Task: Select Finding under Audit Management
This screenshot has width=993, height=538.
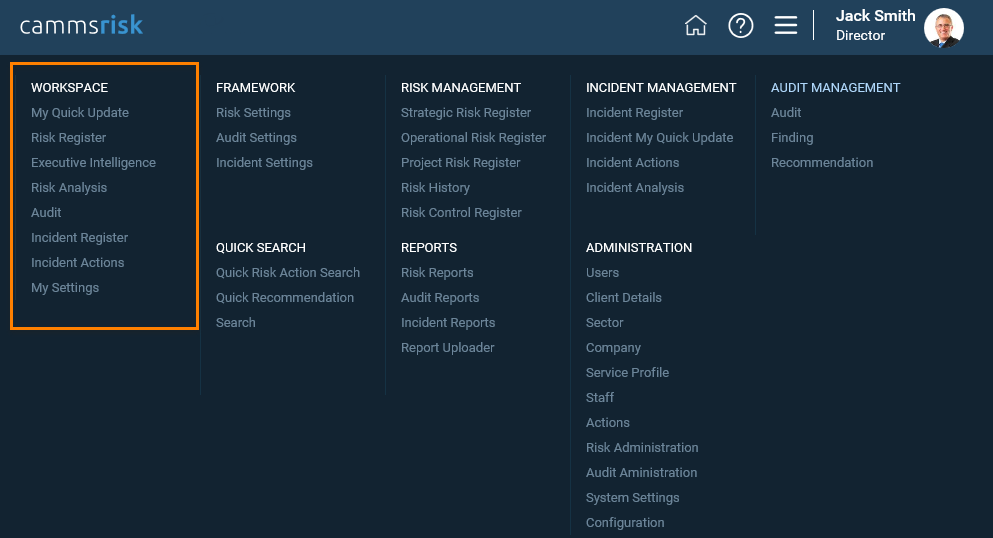Action: coord(792,137)
